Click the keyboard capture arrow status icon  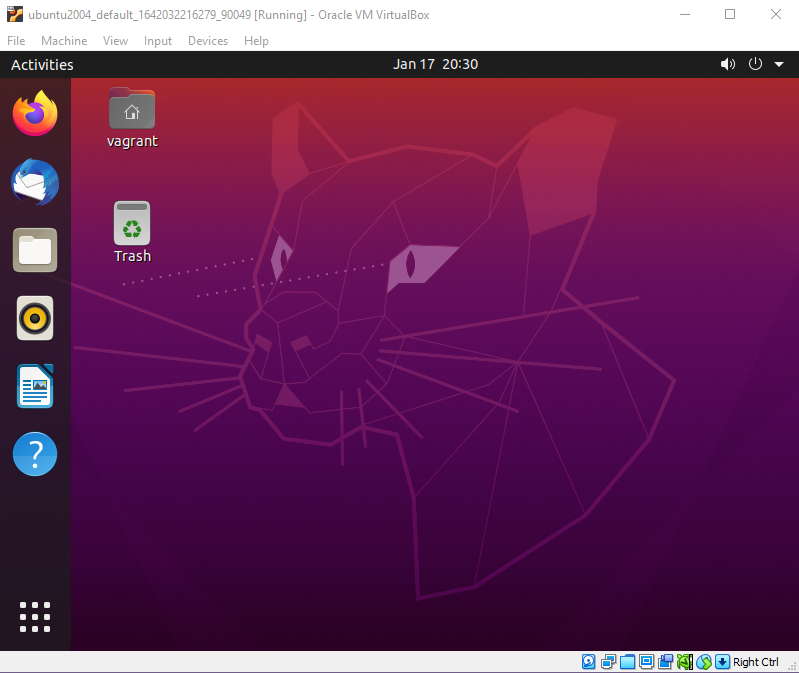722,662
